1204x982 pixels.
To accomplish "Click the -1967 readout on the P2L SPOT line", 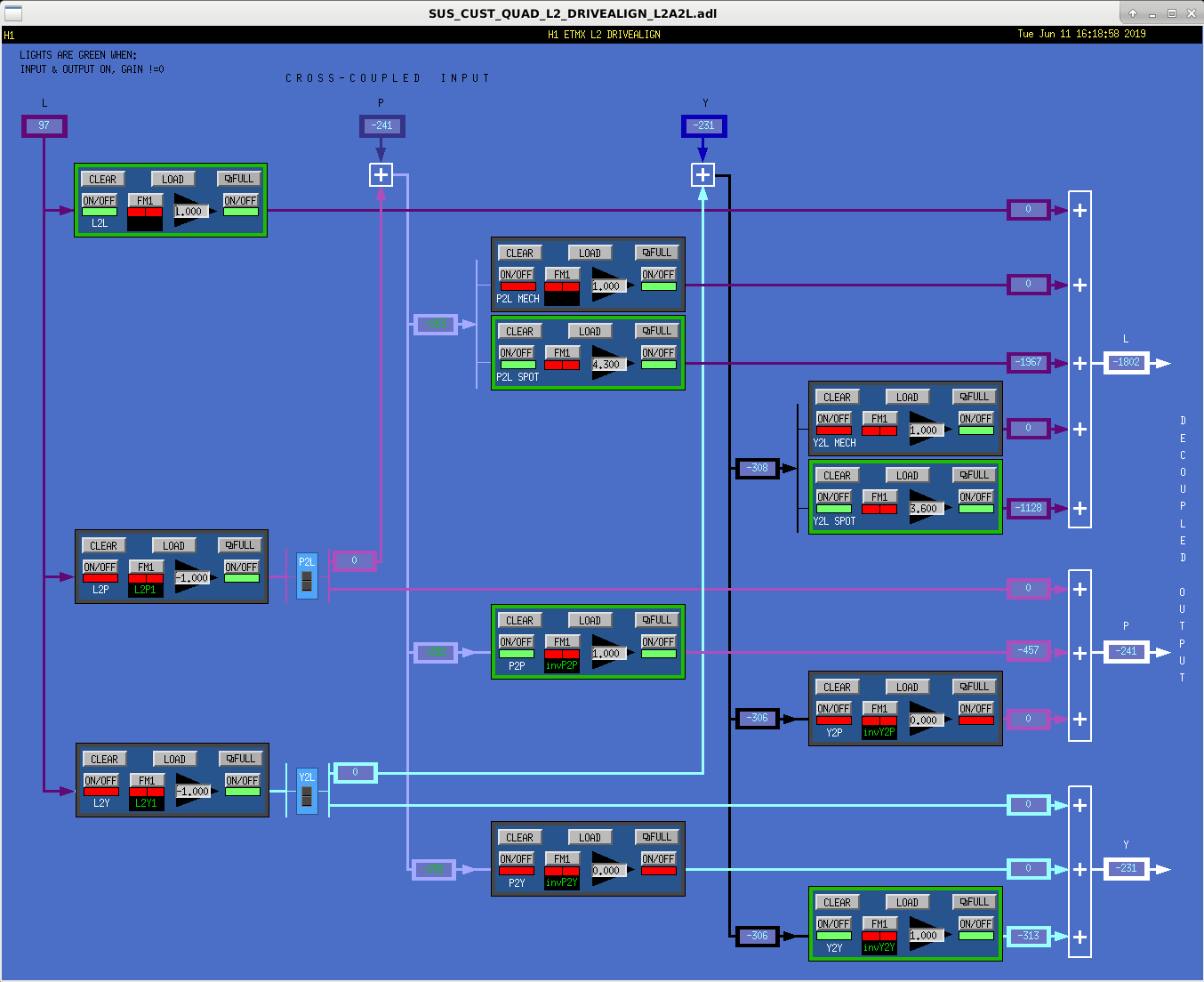I will click(1028, 362).
